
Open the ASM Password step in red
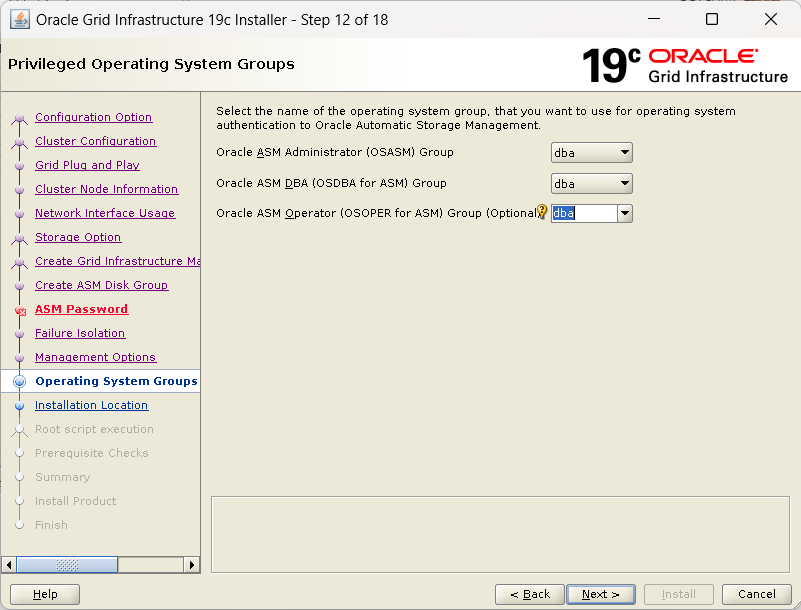tap(81, 309)
